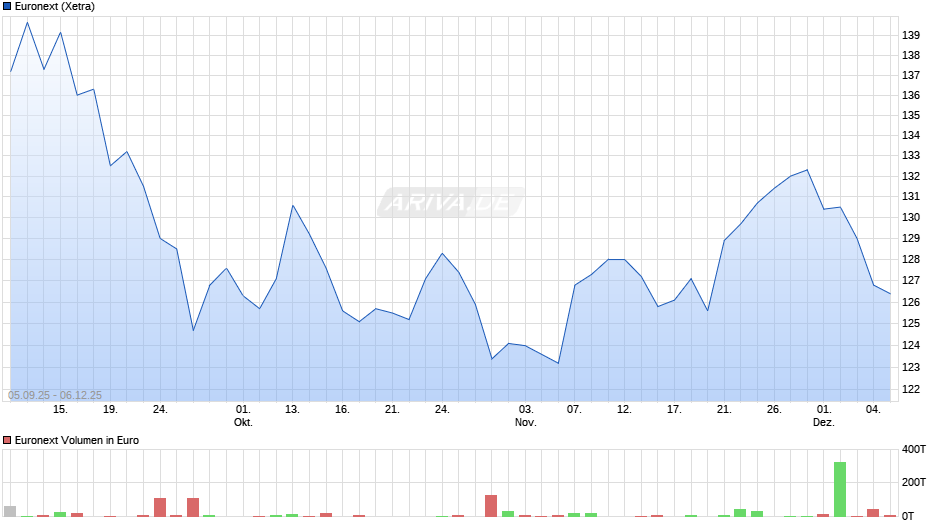Click the red Euronext Volumen legend swatch
940x526 pixels.
click(x=7, y=440)
